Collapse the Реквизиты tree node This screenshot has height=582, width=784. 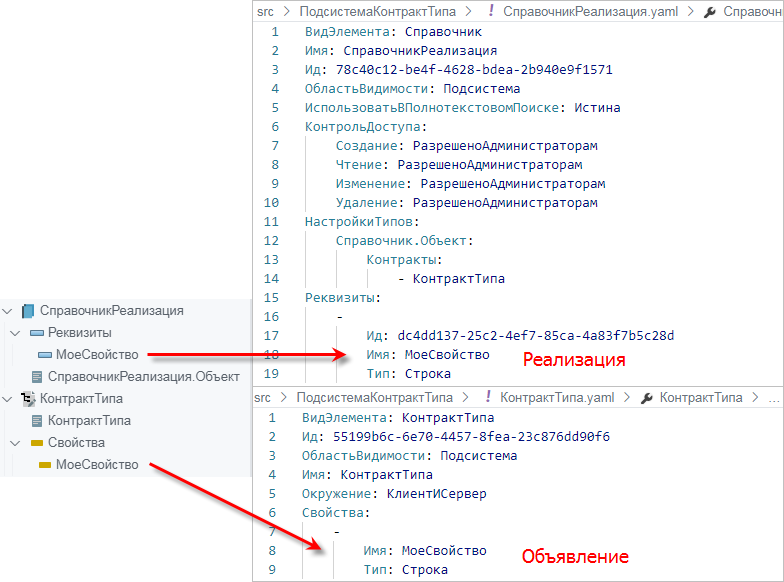pos(15,333)
